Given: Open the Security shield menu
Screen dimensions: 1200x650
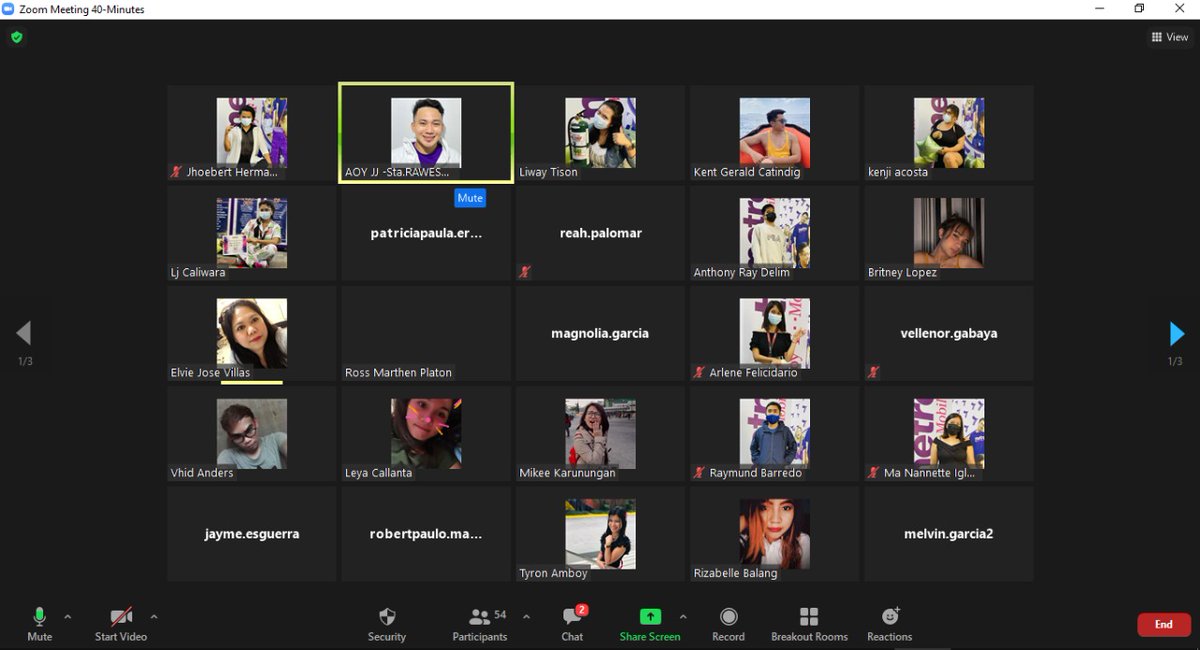Looking at the screenshot, I should (x=387, y=624).
